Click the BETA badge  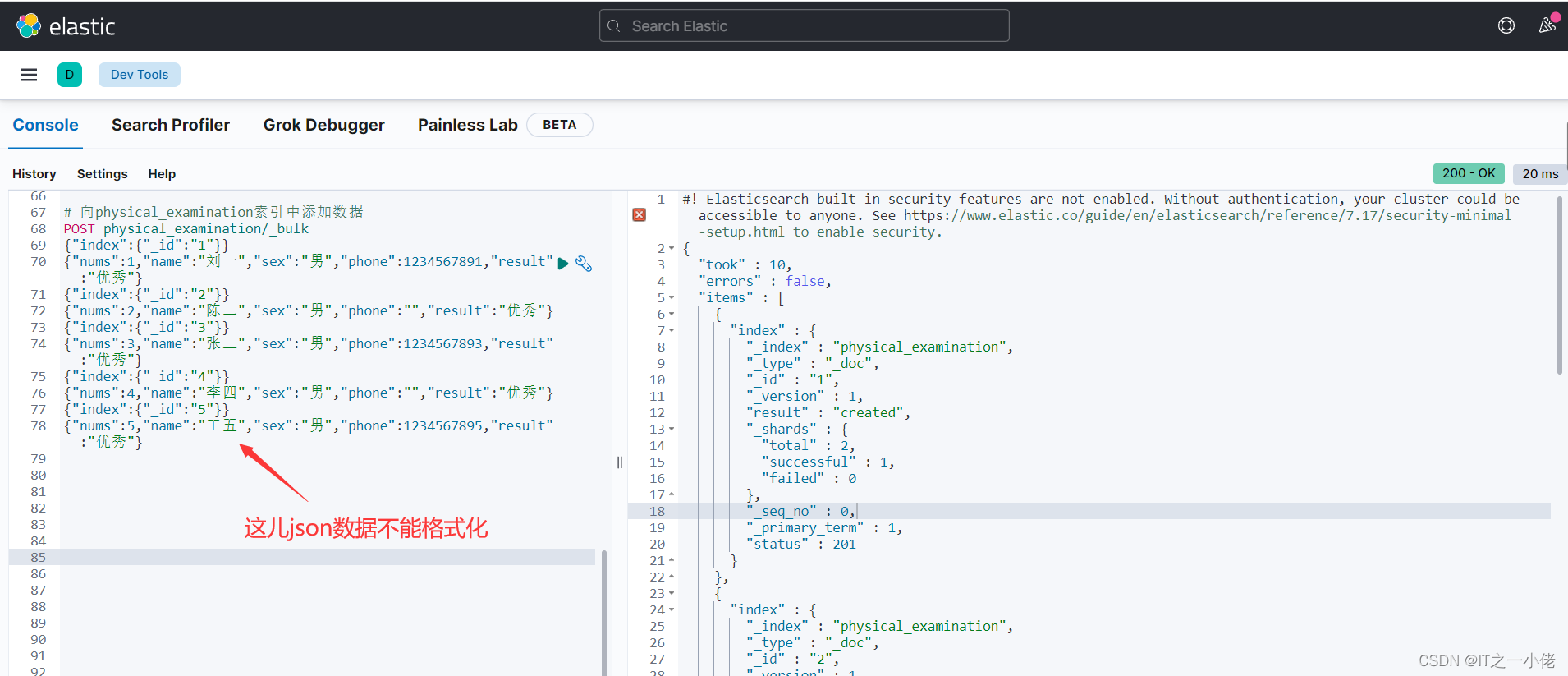(x=559, y=125)
